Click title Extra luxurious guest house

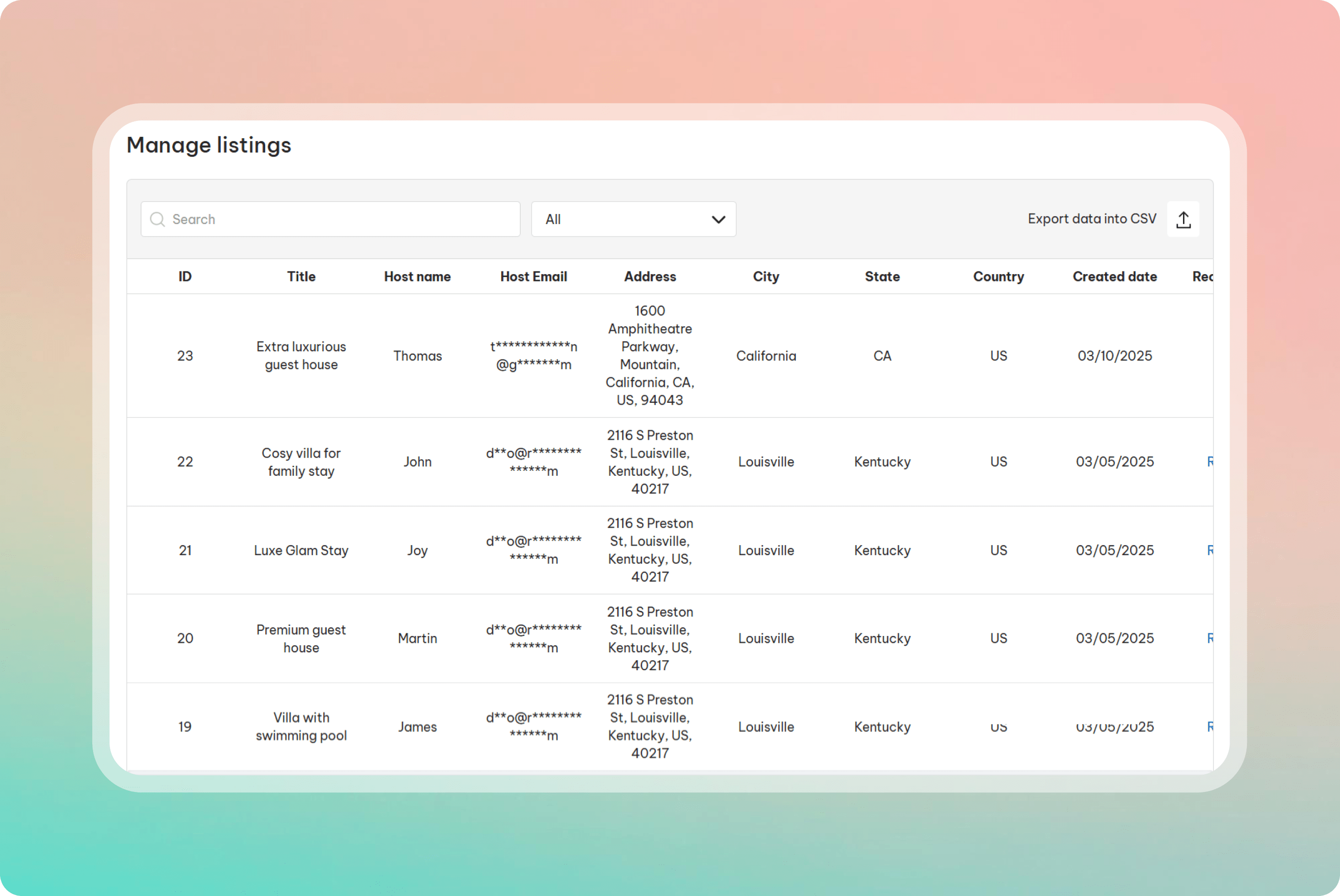301,356
